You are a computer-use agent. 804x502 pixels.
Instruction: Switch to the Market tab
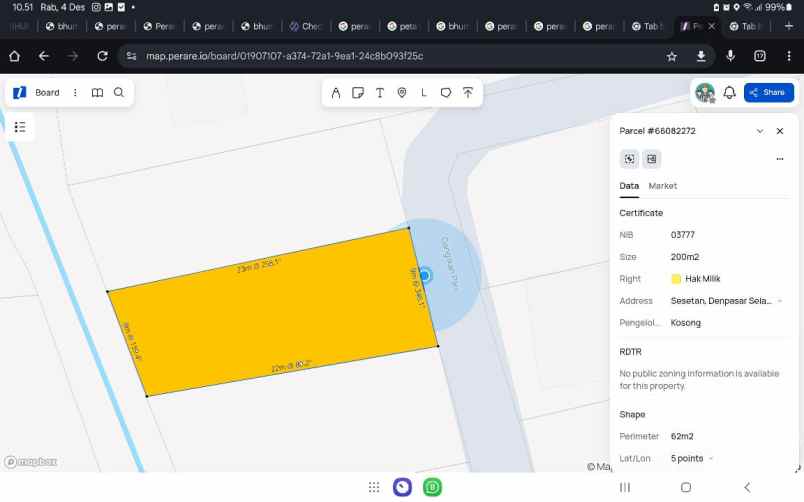coord(662,186)
